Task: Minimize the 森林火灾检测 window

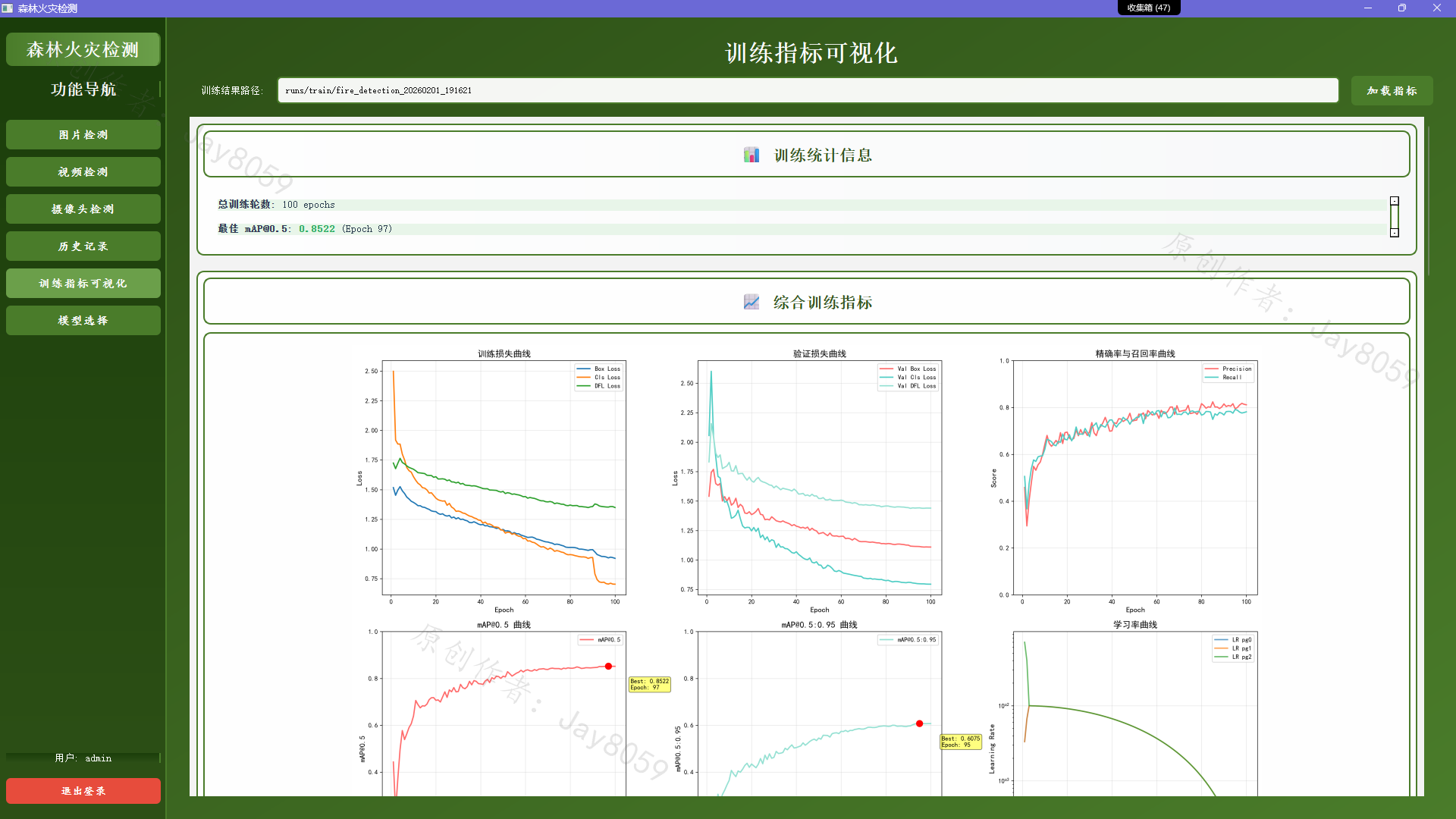Action: 1368,8
